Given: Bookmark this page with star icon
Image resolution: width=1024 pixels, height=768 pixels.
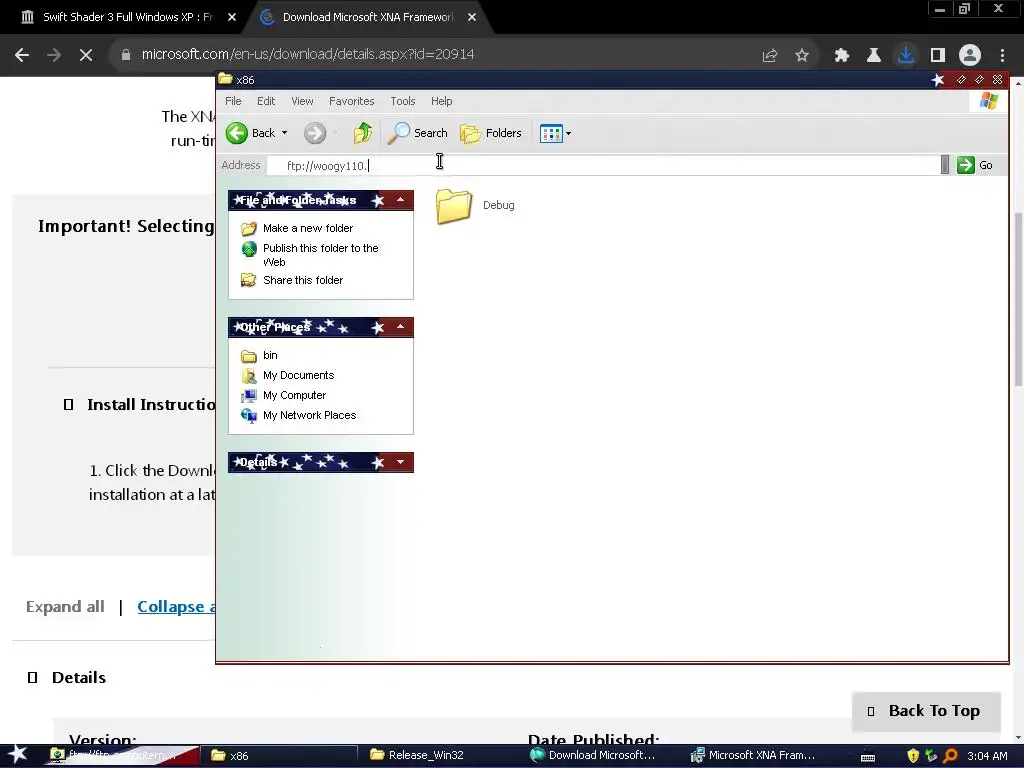Looking at the screenshot, I should point(802,56).
